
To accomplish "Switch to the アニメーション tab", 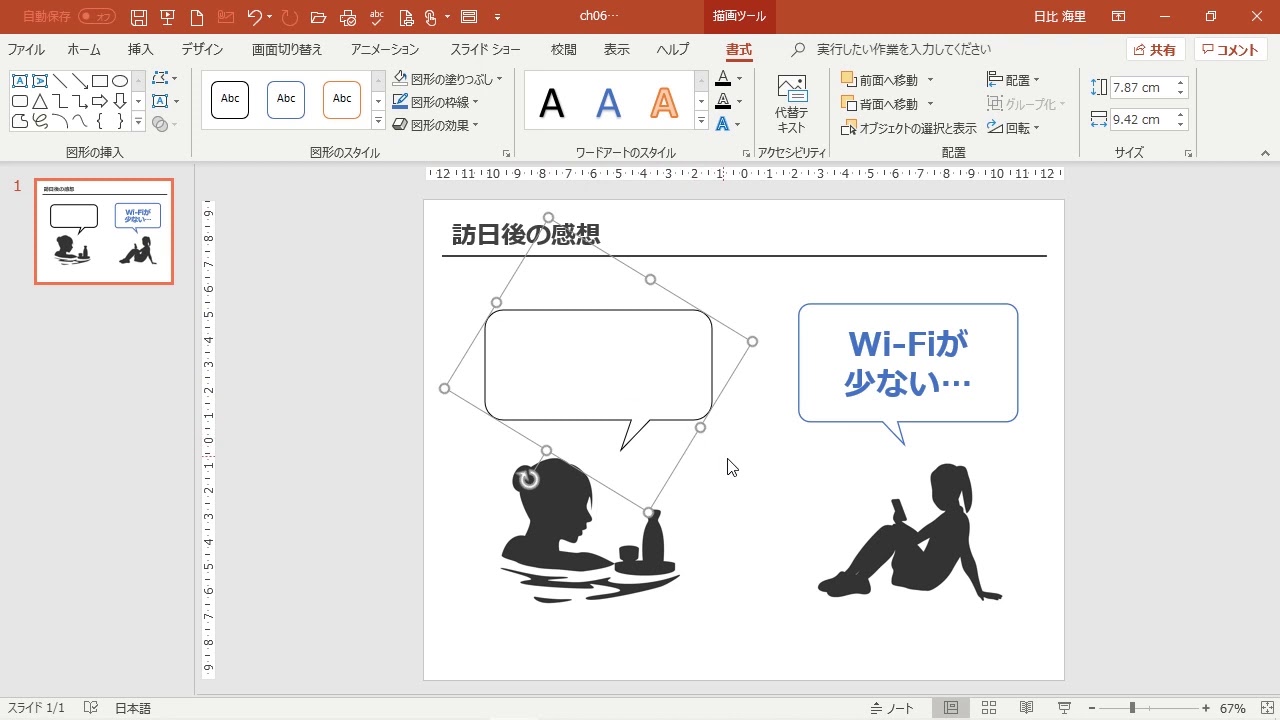I will pos(385,50).
